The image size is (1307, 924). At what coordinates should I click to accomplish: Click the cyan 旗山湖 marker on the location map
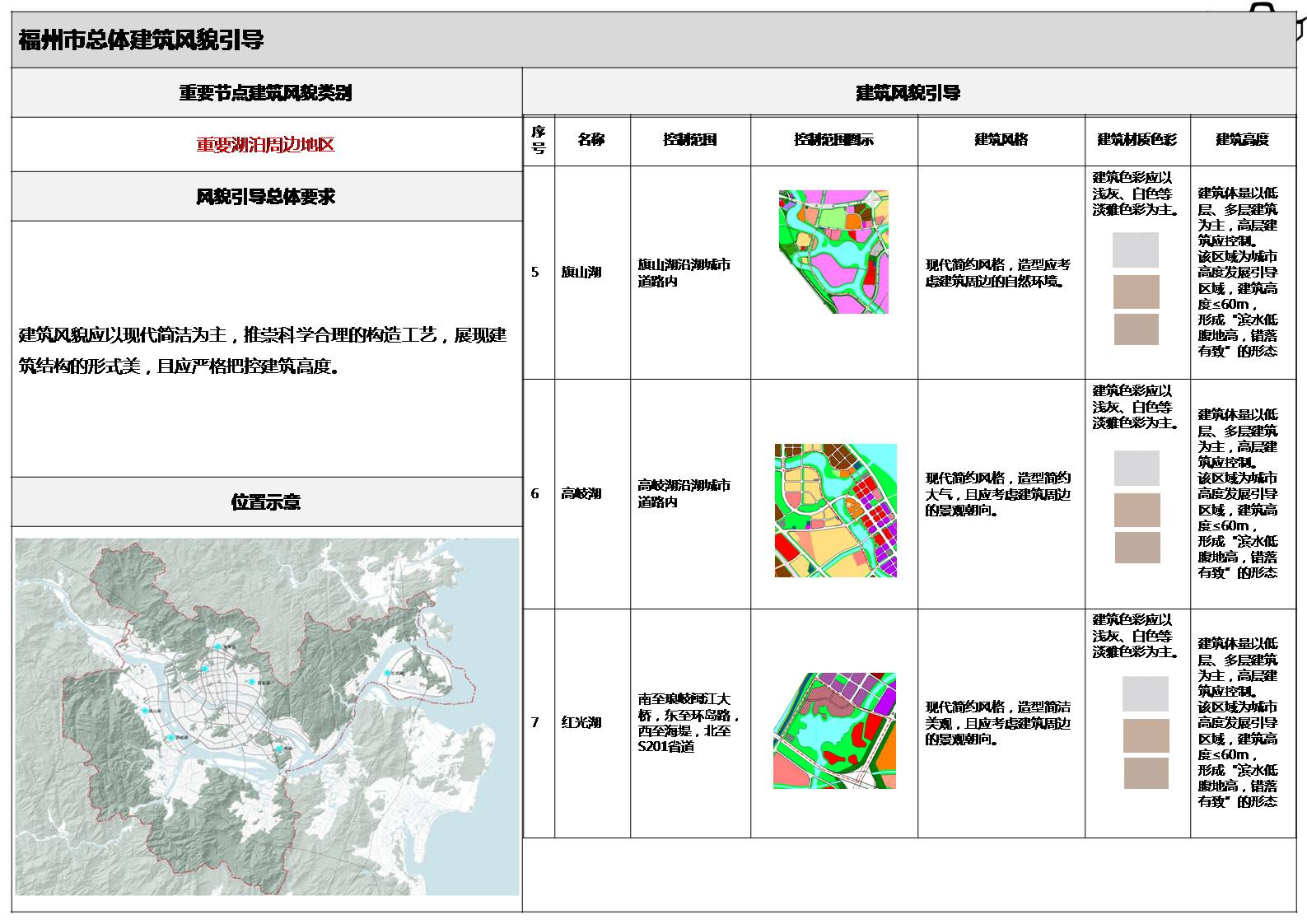point(146,710)
